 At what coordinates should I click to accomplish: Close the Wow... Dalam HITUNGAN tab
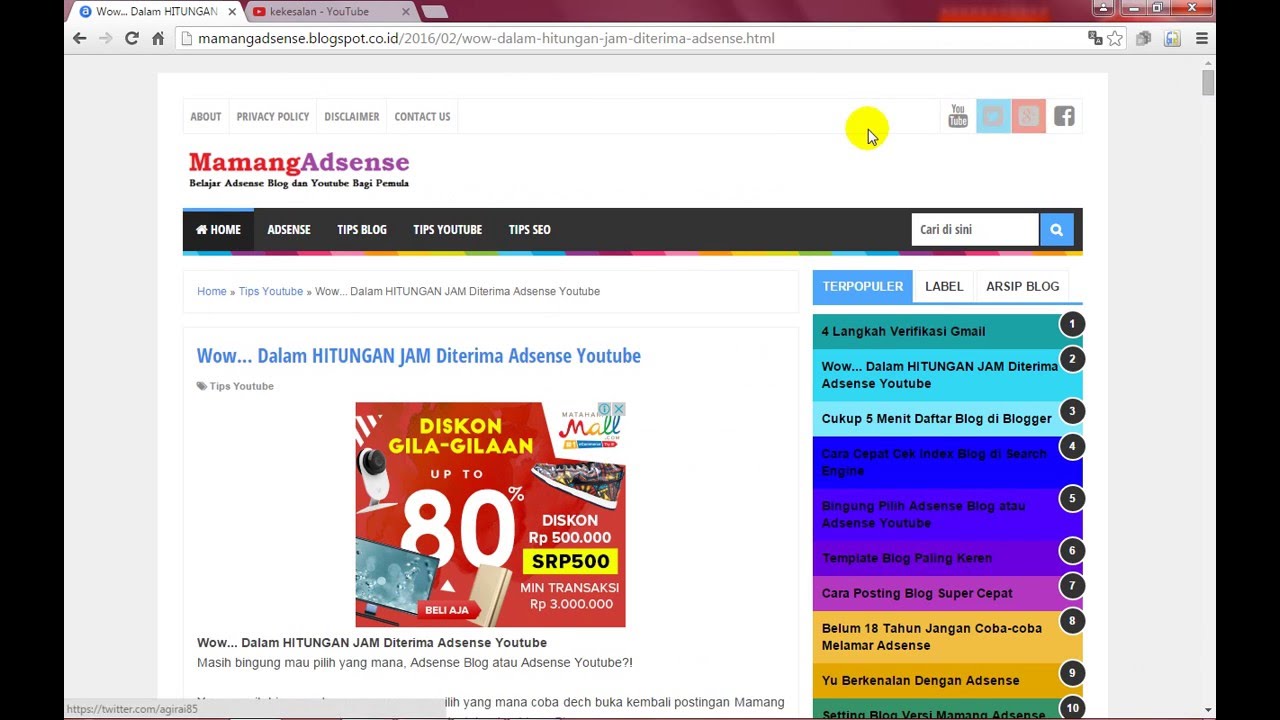pos(232,12)
